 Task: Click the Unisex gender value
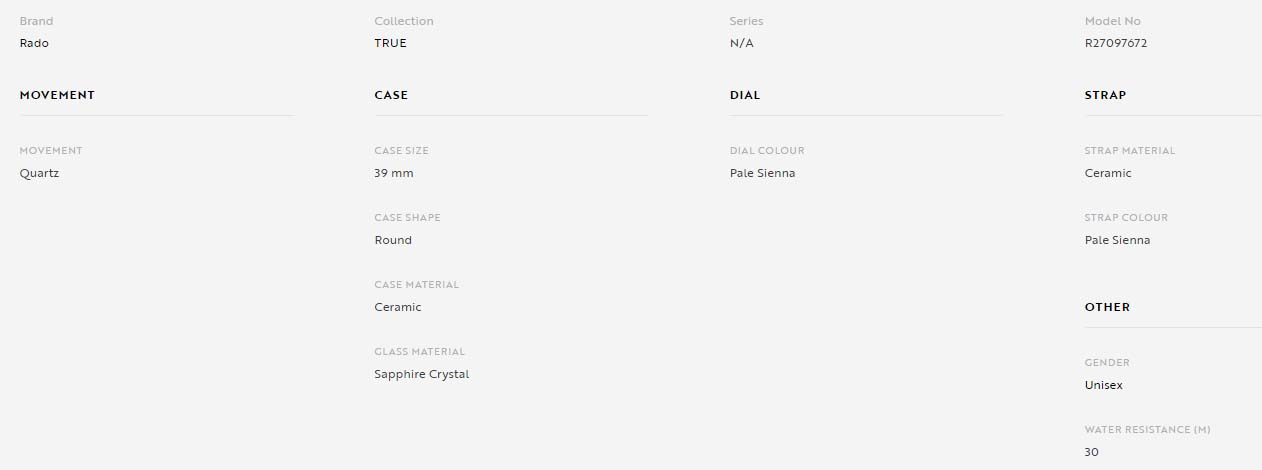(1104, 385)
